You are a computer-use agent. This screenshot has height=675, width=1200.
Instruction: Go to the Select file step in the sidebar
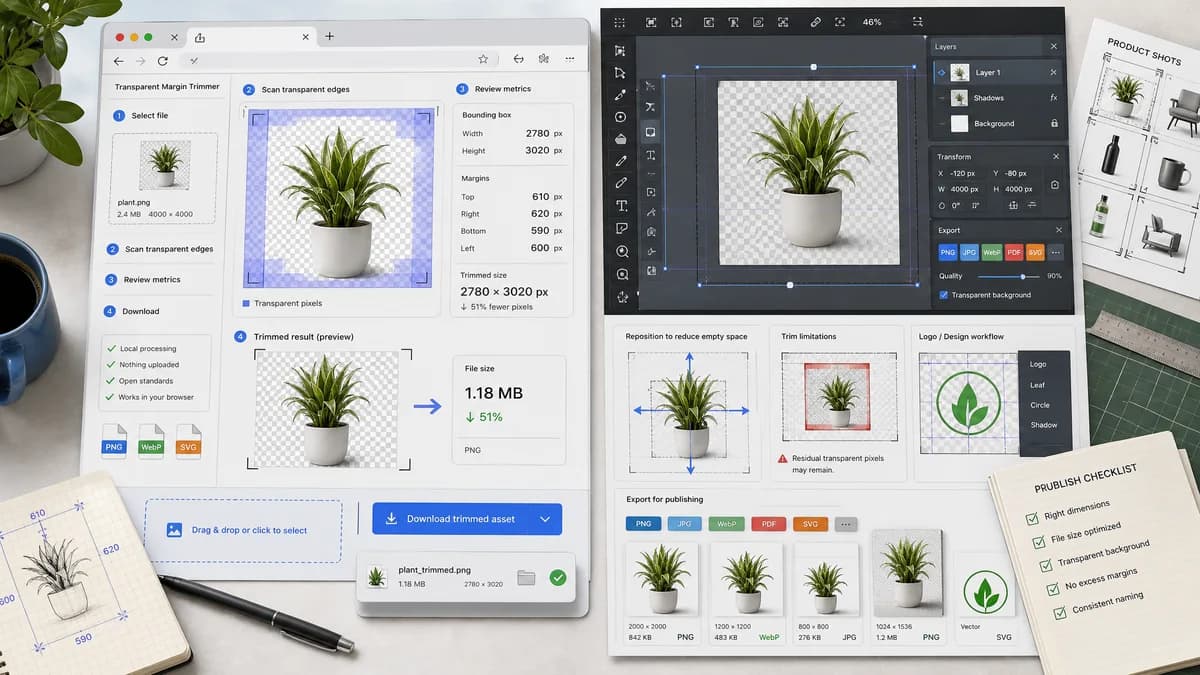[141, 116]
